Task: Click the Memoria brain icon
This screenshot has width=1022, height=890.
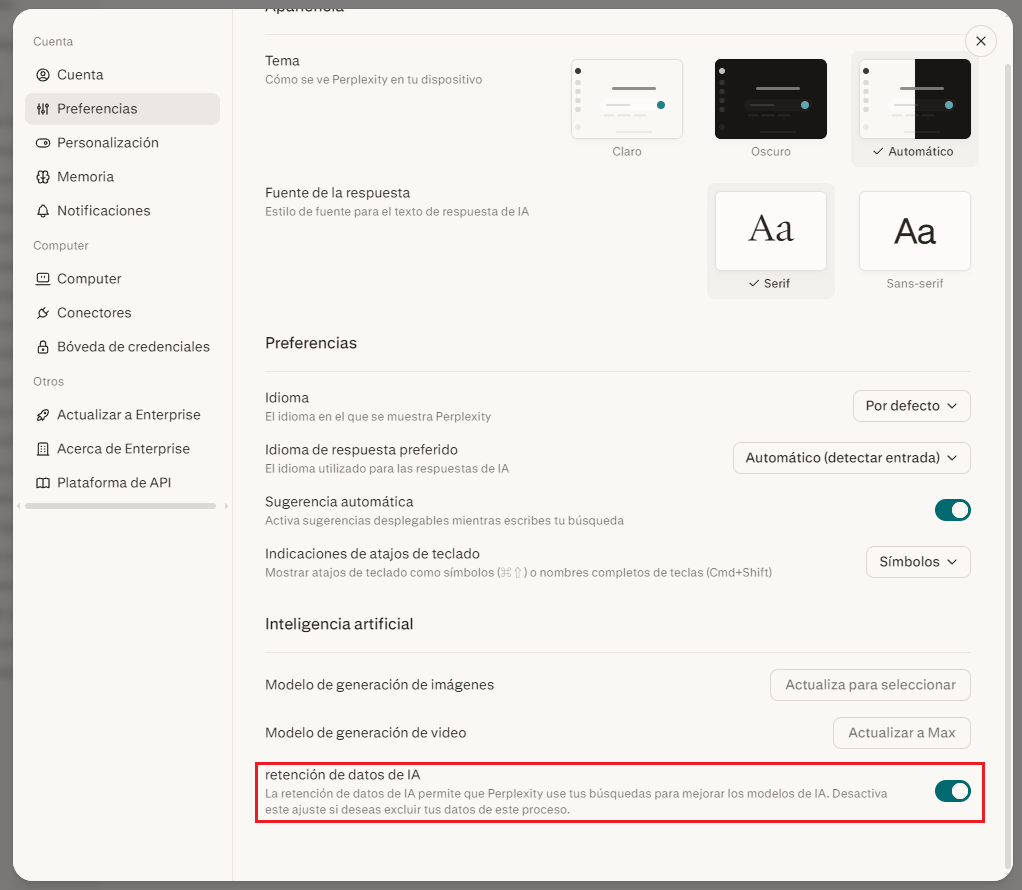Action: click(43, 177)
